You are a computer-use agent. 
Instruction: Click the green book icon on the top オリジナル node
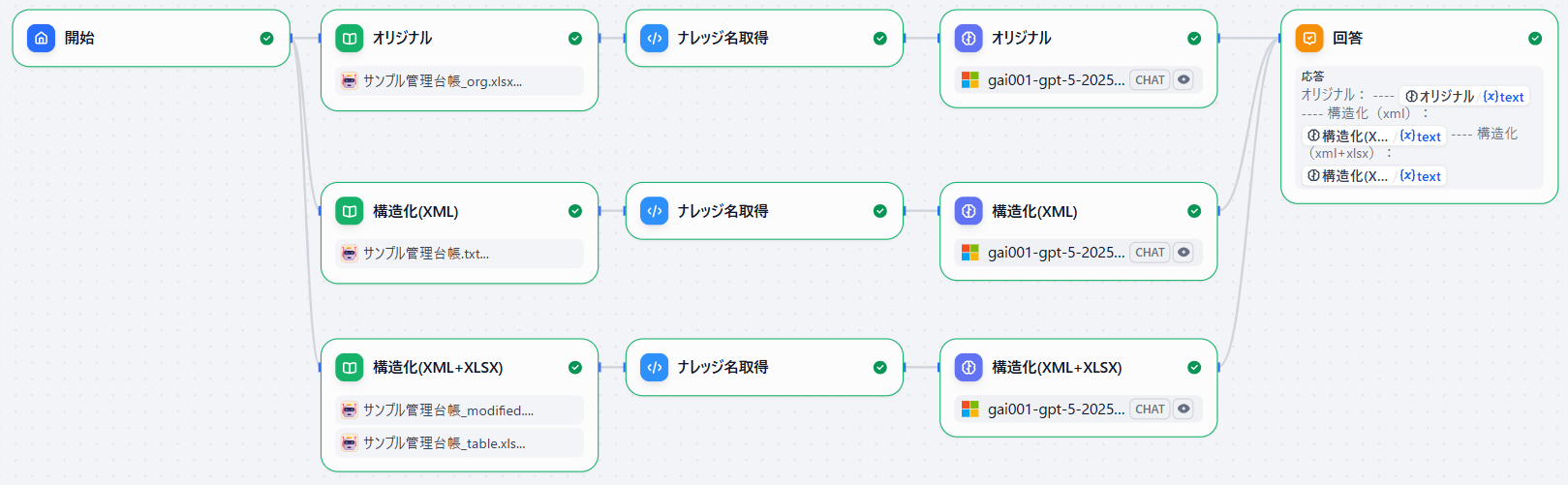350,39
